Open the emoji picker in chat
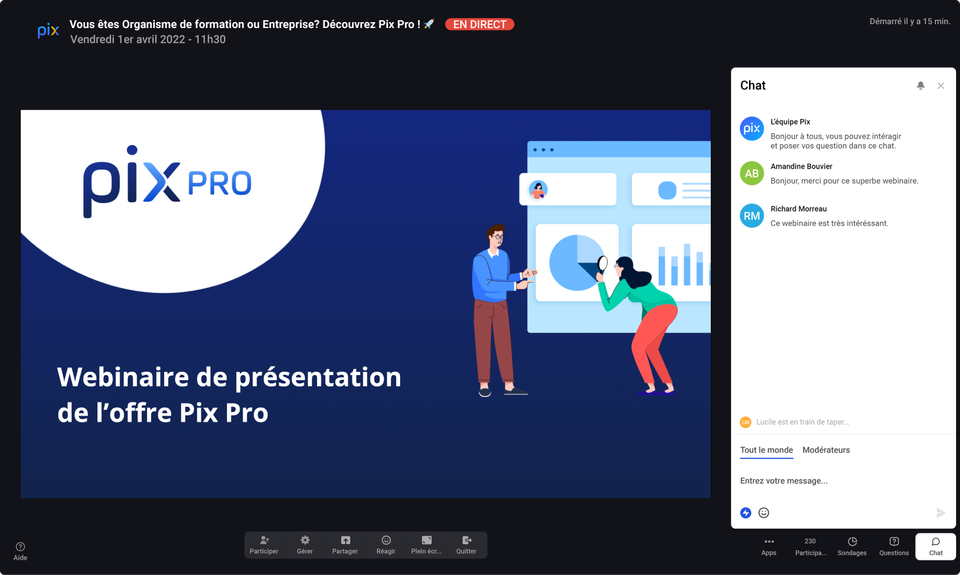This screenshot has width=960, height=575. (x=763, y=513)
